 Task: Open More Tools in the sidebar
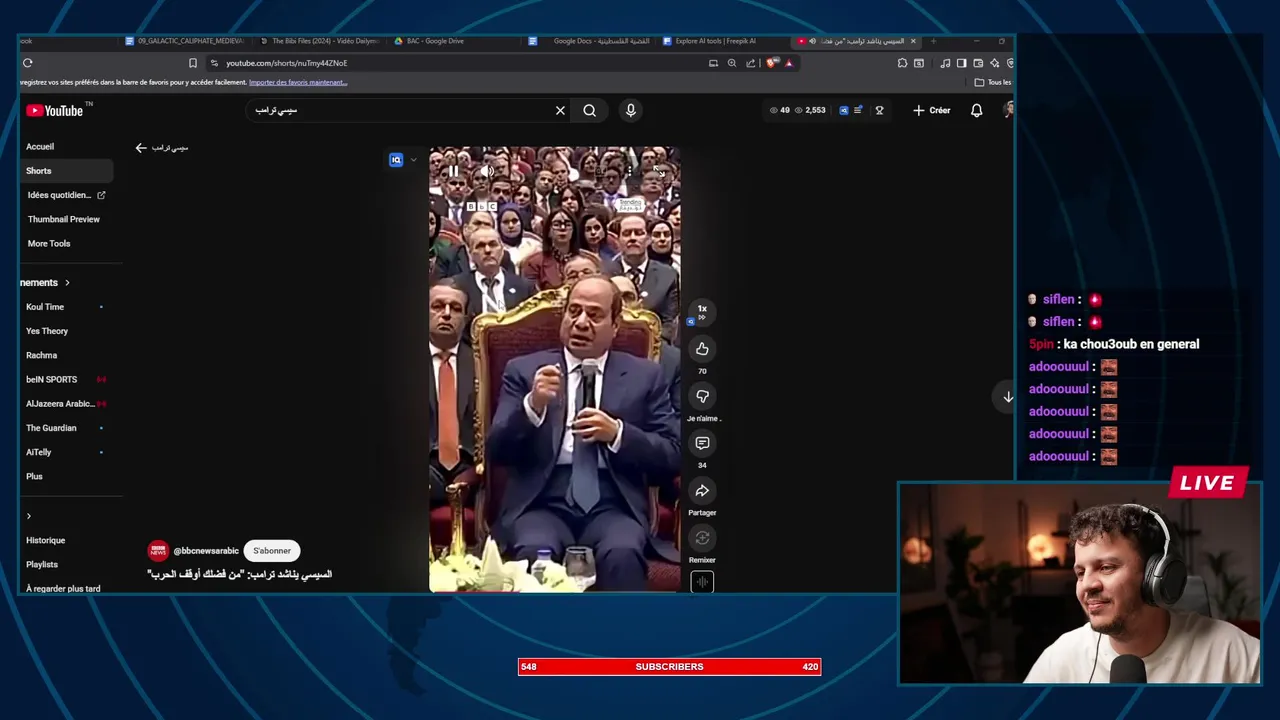click(x=49, y=243)
